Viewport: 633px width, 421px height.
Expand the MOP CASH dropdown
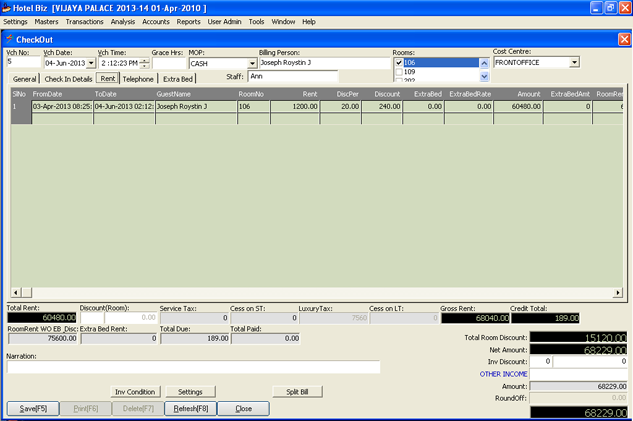[x=252, y=63]
